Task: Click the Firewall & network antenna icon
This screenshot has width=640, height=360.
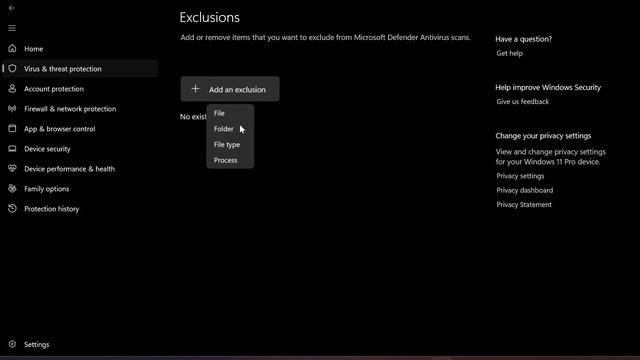Action: tap(12, 109)
